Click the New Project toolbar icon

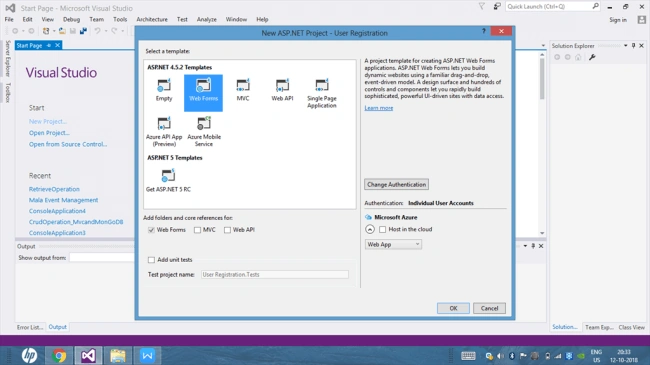tap(46, 31)
